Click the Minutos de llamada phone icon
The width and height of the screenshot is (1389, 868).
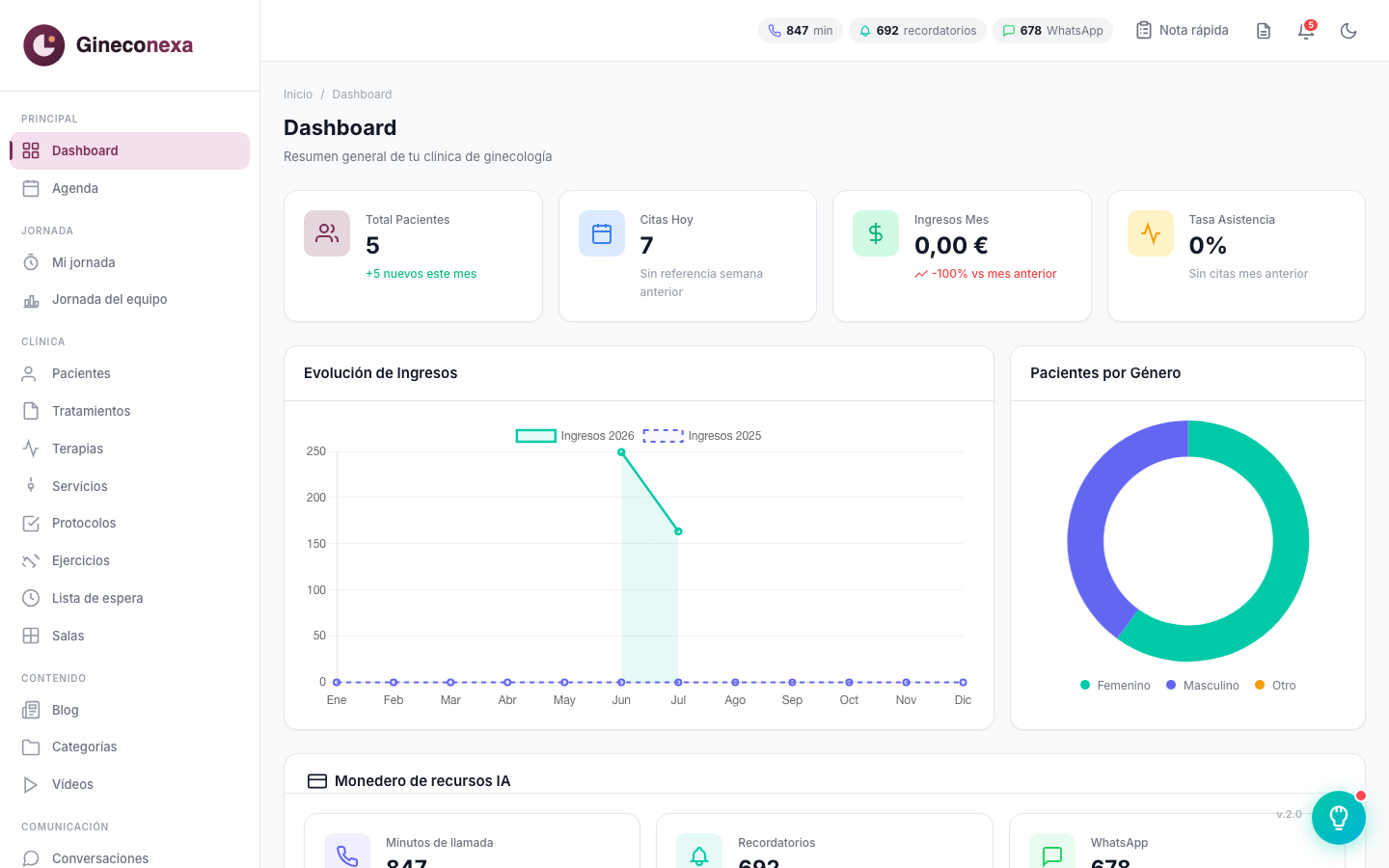[347, 854]
